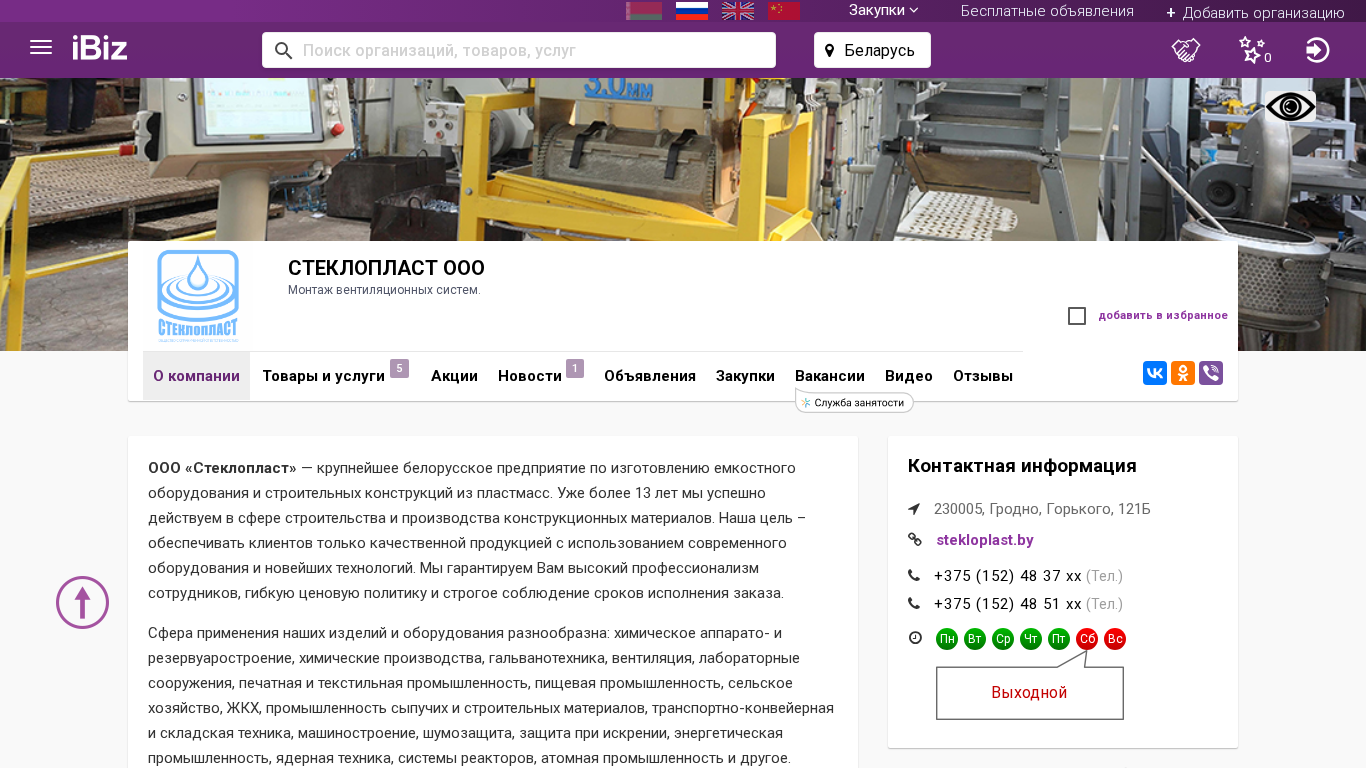Toggle the accessibility eye icon

pos(1290,106)
